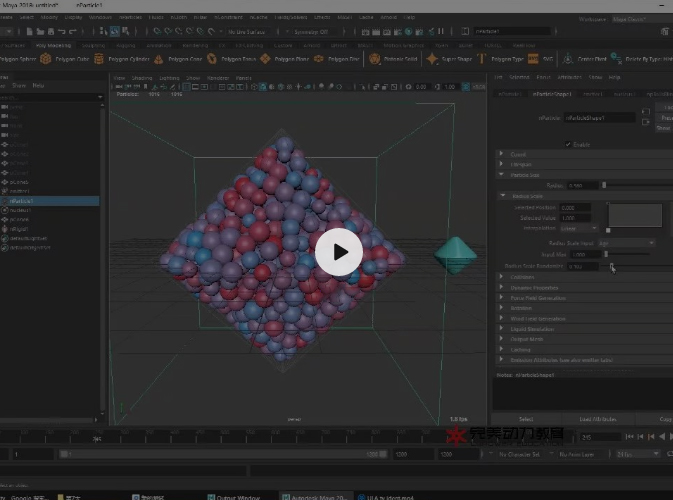The height and width of the screenshot is (500, 673).
Task: Open the Interpolation dropdown
Action: pyautogui.click(x=580, y=227)
